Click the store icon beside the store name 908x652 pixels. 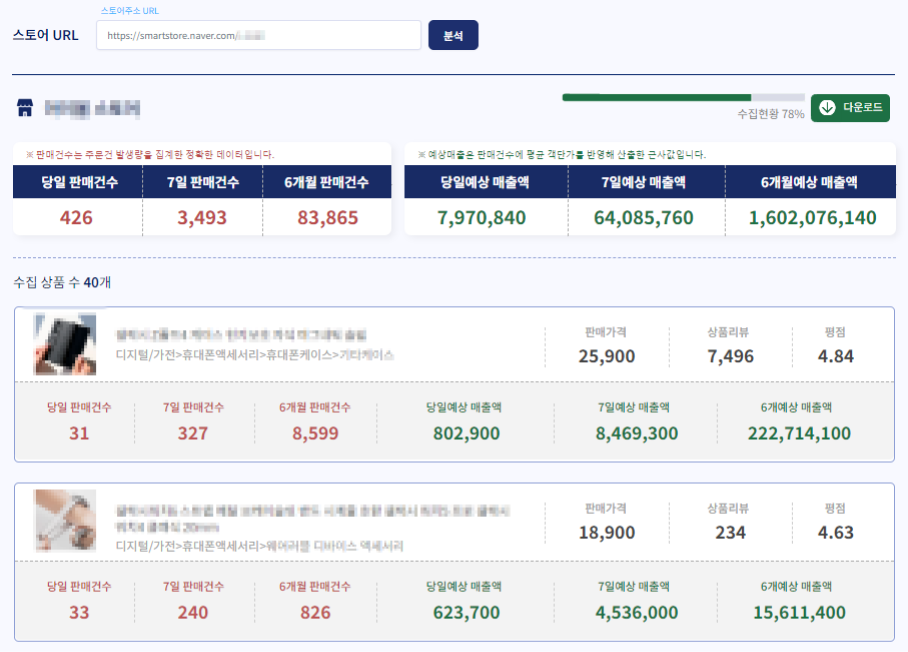pos(26,107)
